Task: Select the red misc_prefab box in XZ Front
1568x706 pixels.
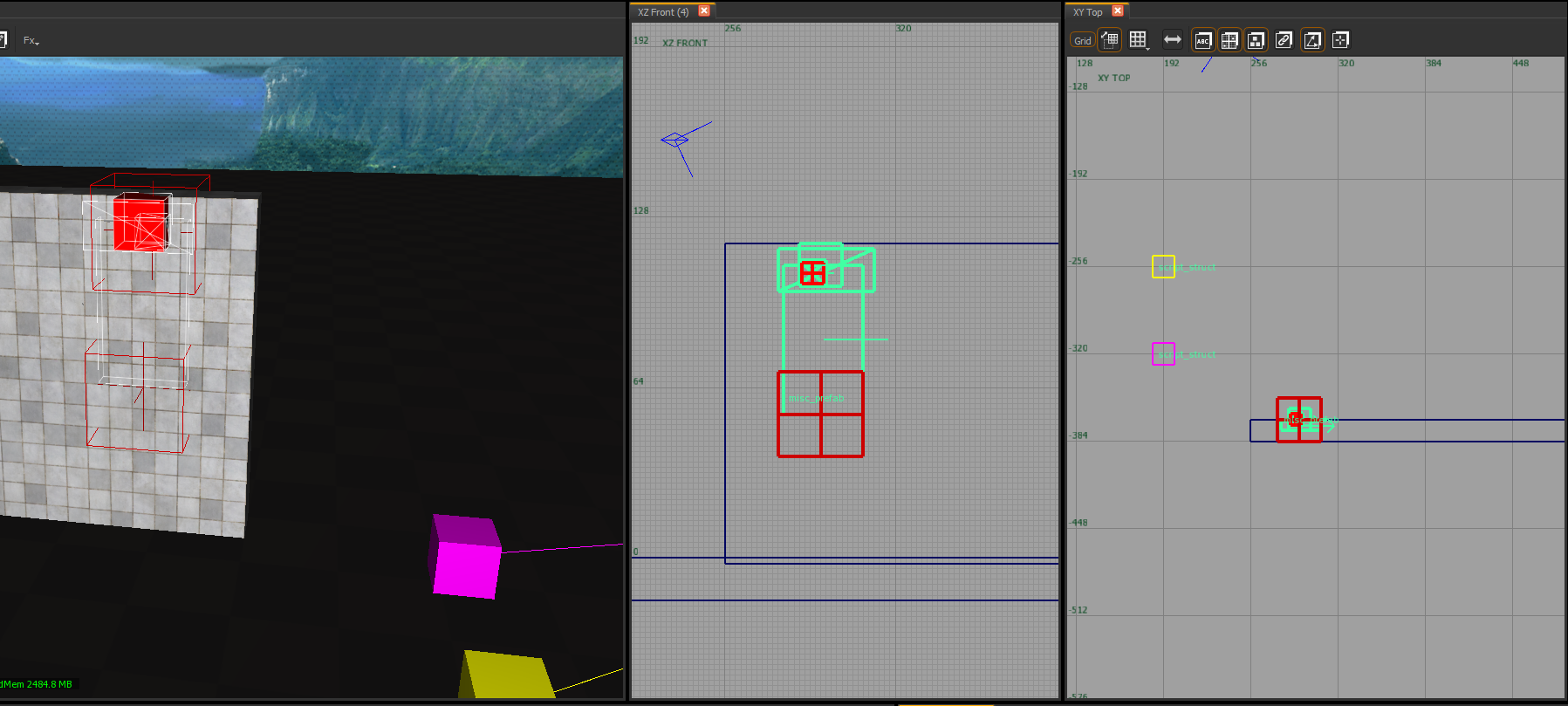Action: pyautogui.click(x=820, y=414)
